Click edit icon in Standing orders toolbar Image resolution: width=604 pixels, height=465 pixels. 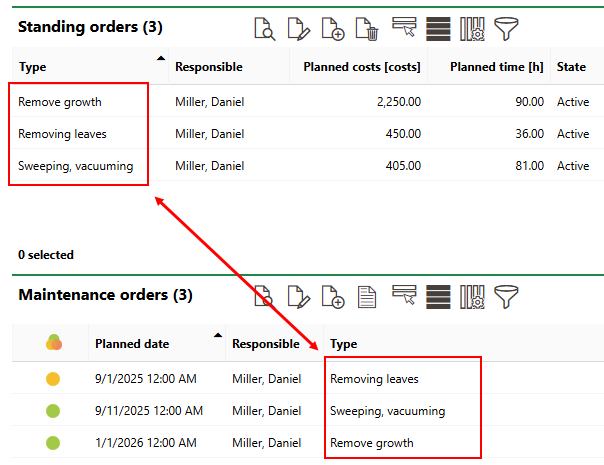tap(299, 29)
